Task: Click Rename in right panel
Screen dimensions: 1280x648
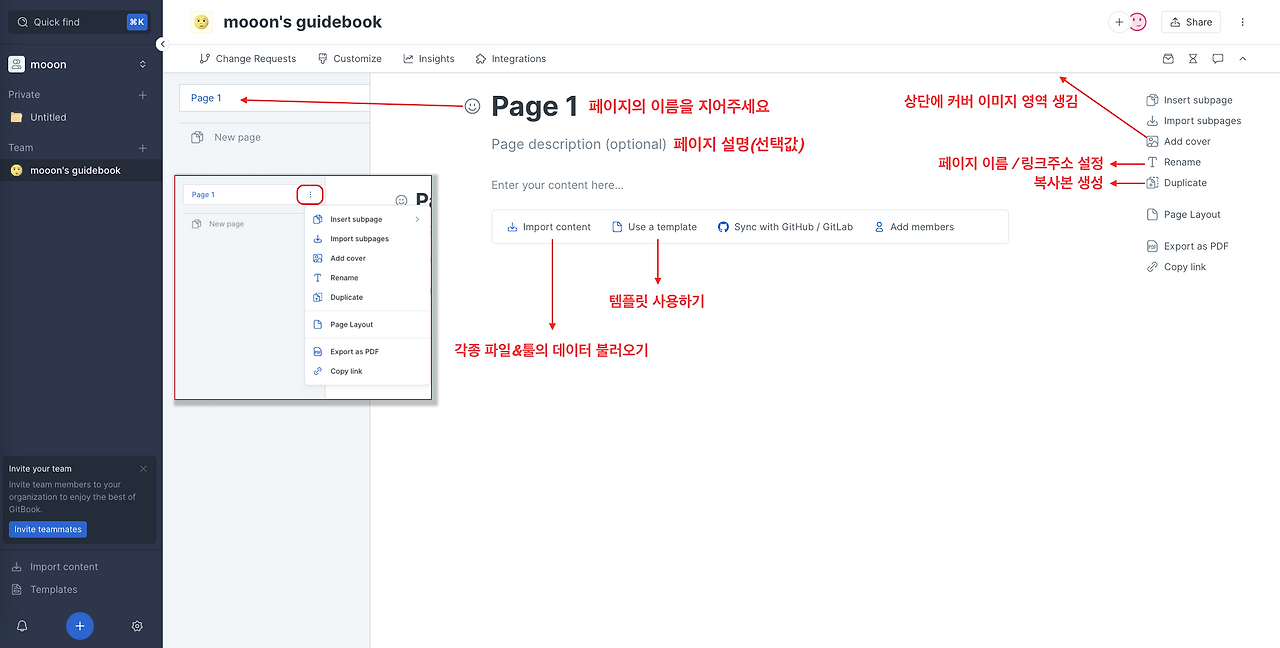Action: (1173, 162)
